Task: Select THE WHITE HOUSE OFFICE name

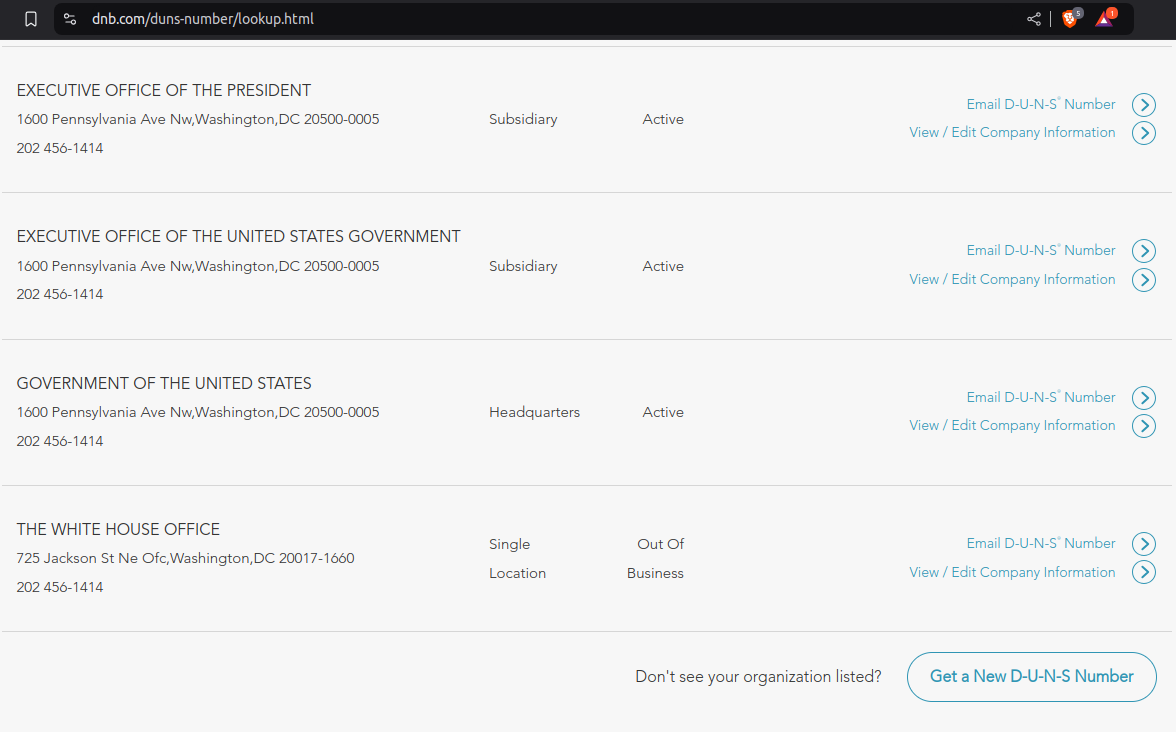Action: tap(118, 530)
